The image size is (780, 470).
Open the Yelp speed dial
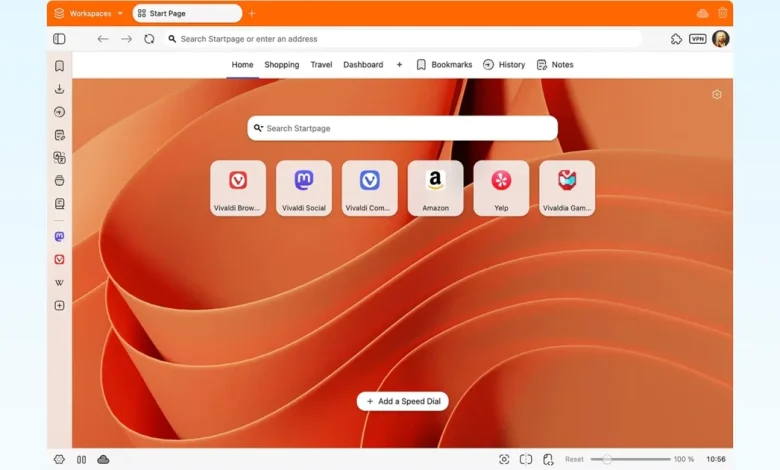tap(501, 188)
